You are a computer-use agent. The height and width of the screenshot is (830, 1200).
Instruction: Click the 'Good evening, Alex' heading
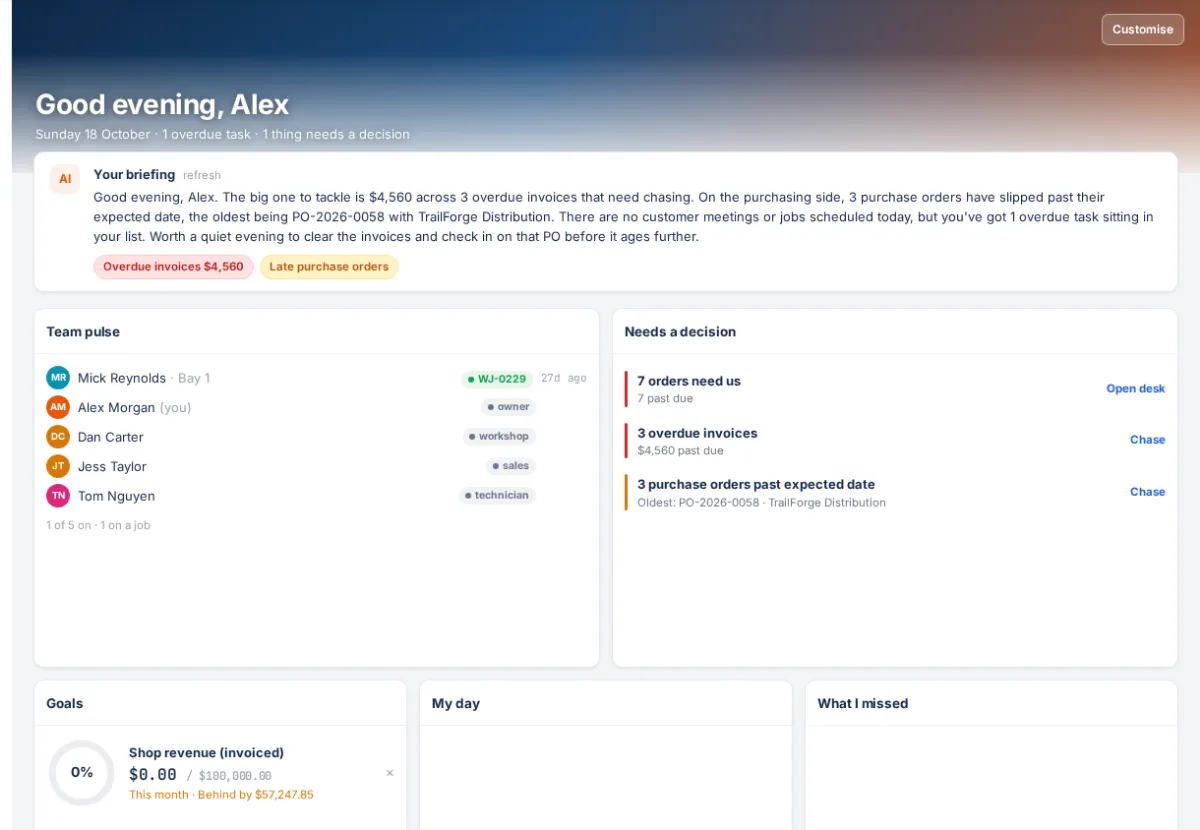(x=162, y=104)
